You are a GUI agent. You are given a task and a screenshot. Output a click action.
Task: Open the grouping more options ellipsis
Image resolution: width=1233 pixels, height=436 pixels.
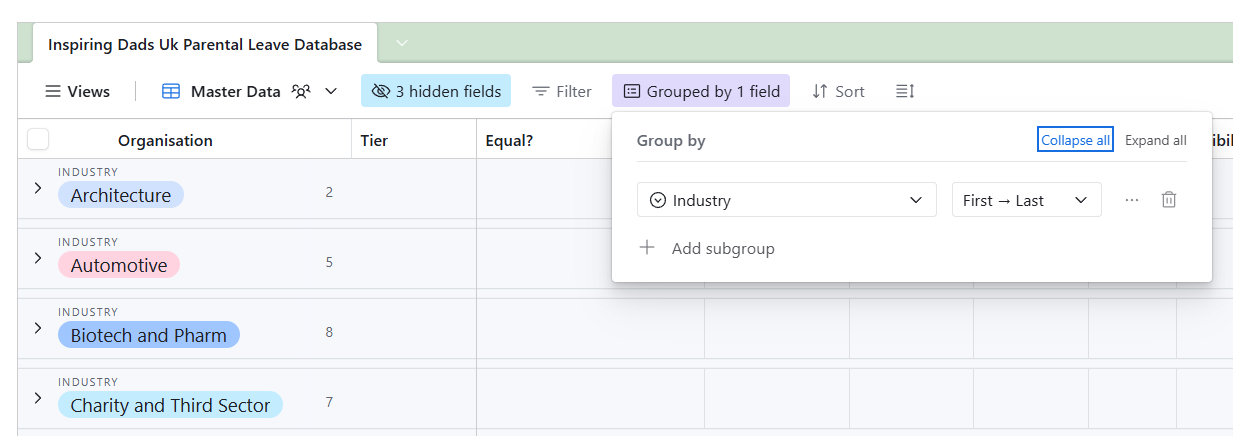pos(1132,200)
